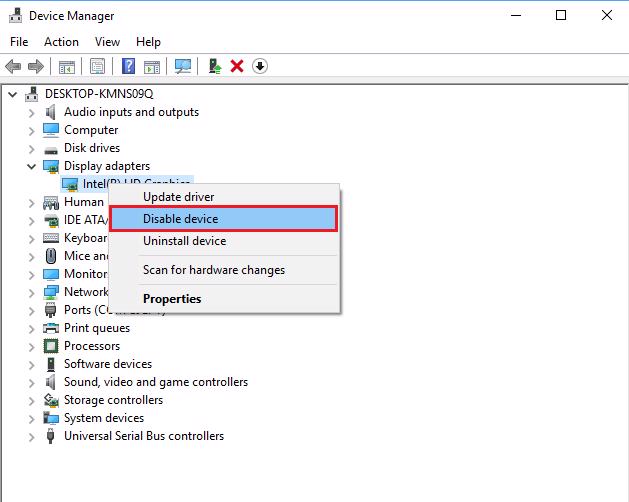
Task: Click the Help toolbar icon with question mark
Action: tap(128, 67)
